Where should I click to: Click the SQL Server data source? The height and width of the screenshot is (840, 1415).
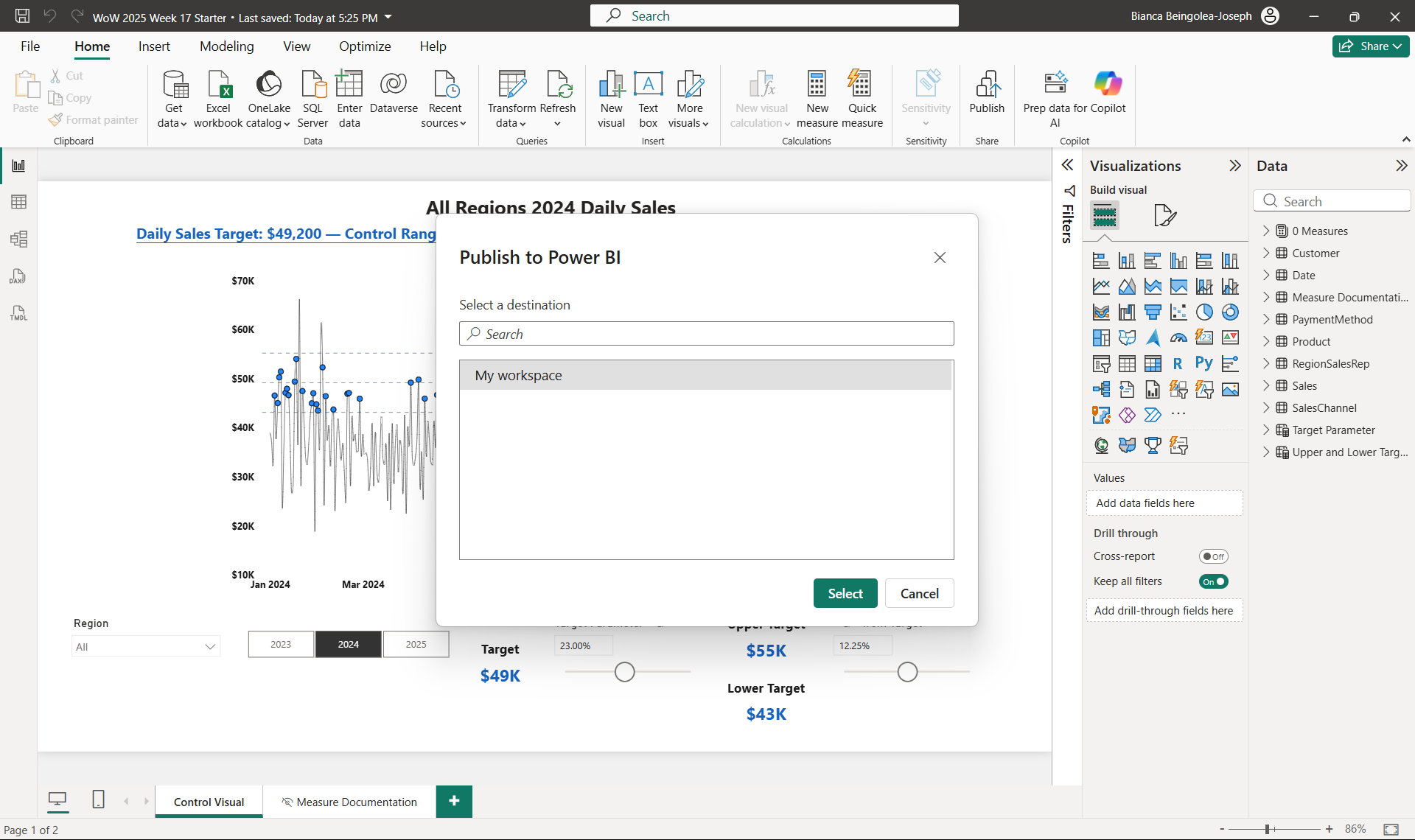tap(313, 99)
